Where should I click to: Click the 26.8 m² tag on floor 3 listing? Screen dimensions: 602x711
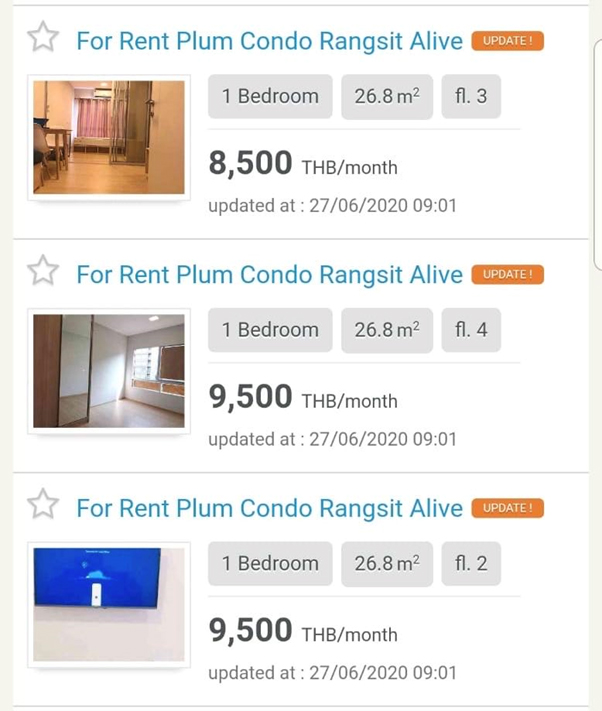[387, 97]
